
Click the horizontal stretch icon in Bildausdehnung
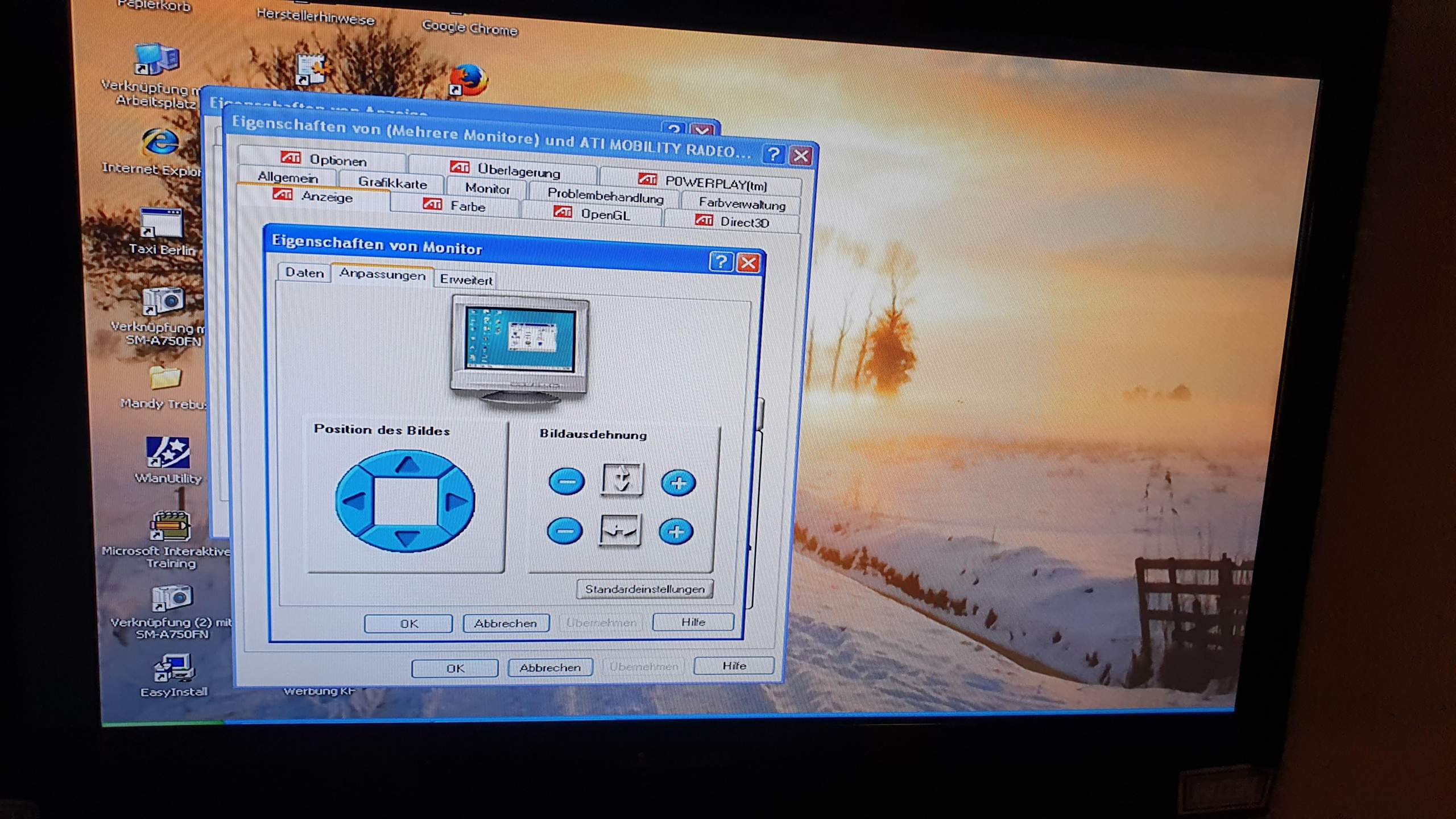pyautogui.click(x=620, y=531)
